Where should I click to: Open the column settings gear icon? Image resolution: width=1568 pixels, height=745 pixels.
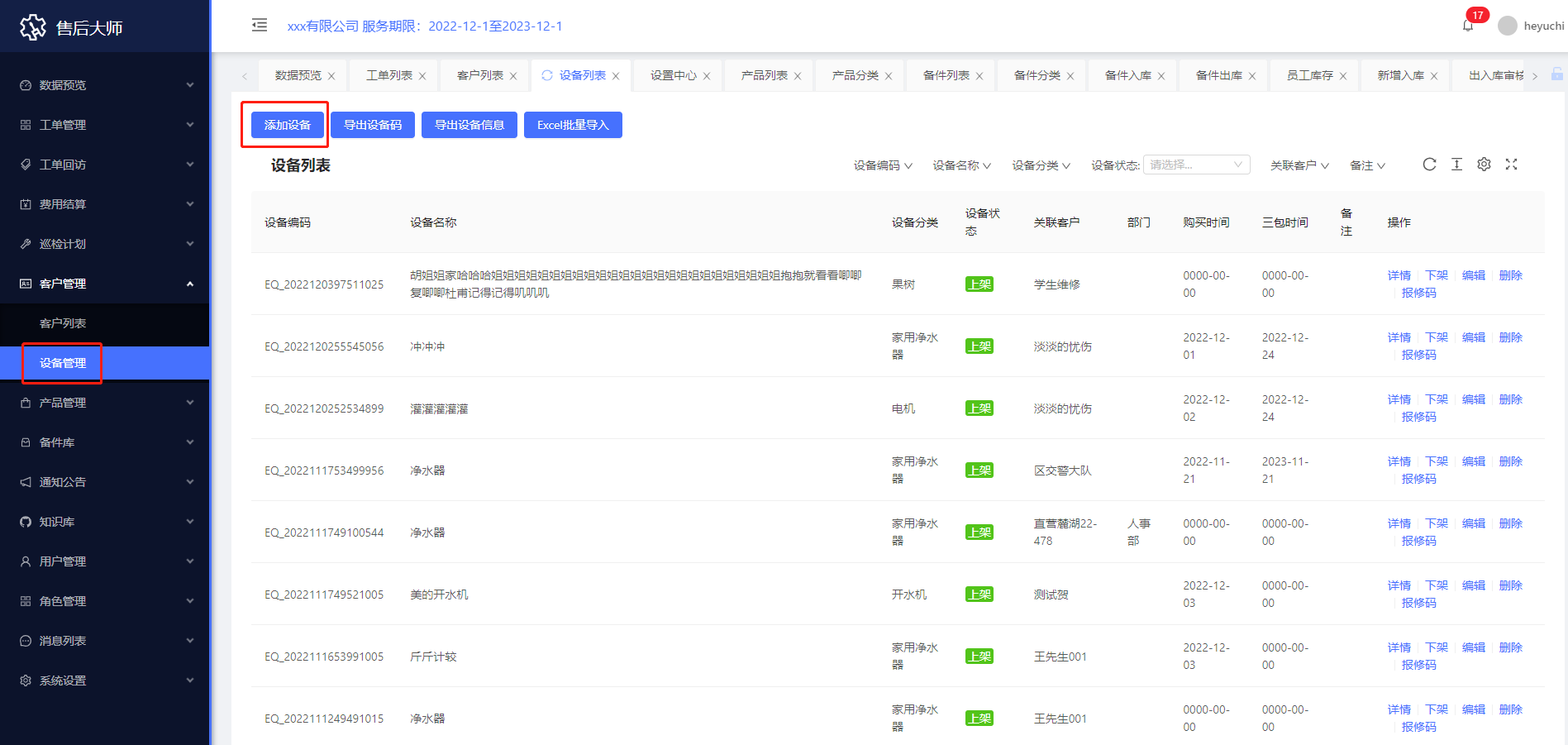click(x=1484, y=165)
